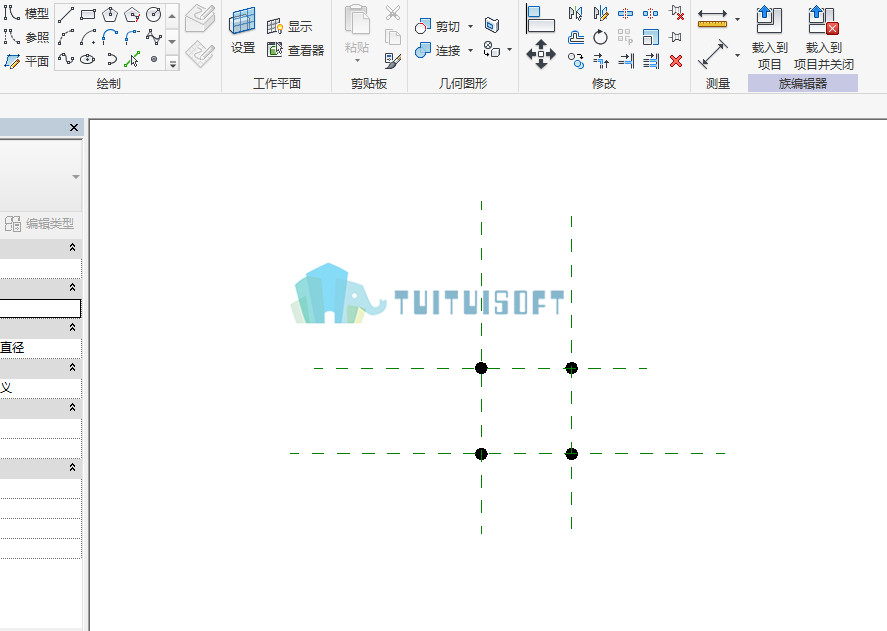Select the Scale tool

[x=651, y=37]
